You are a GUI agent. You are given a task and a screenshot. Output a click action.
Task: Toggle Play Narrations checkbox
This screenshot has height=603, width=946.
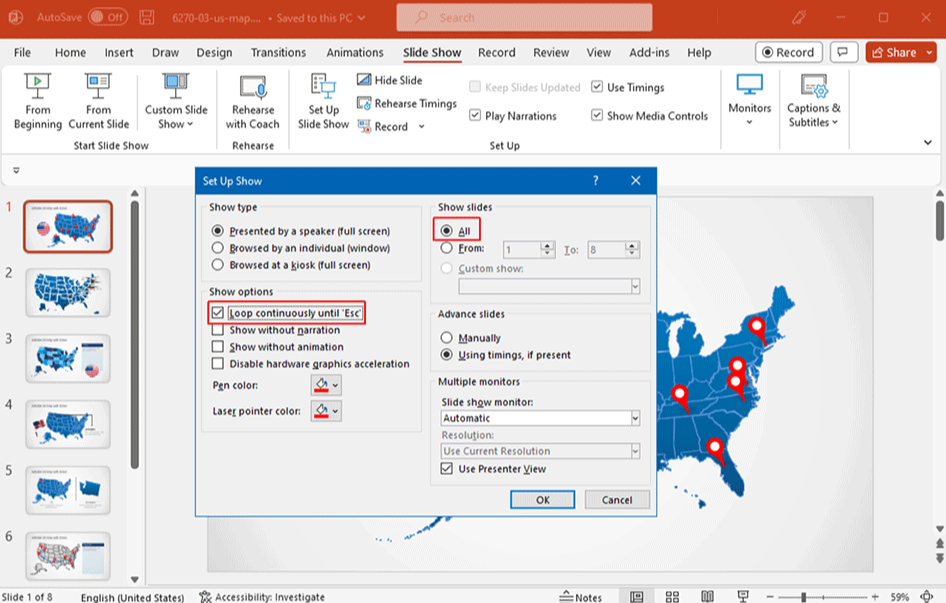[x=475, y=115]
